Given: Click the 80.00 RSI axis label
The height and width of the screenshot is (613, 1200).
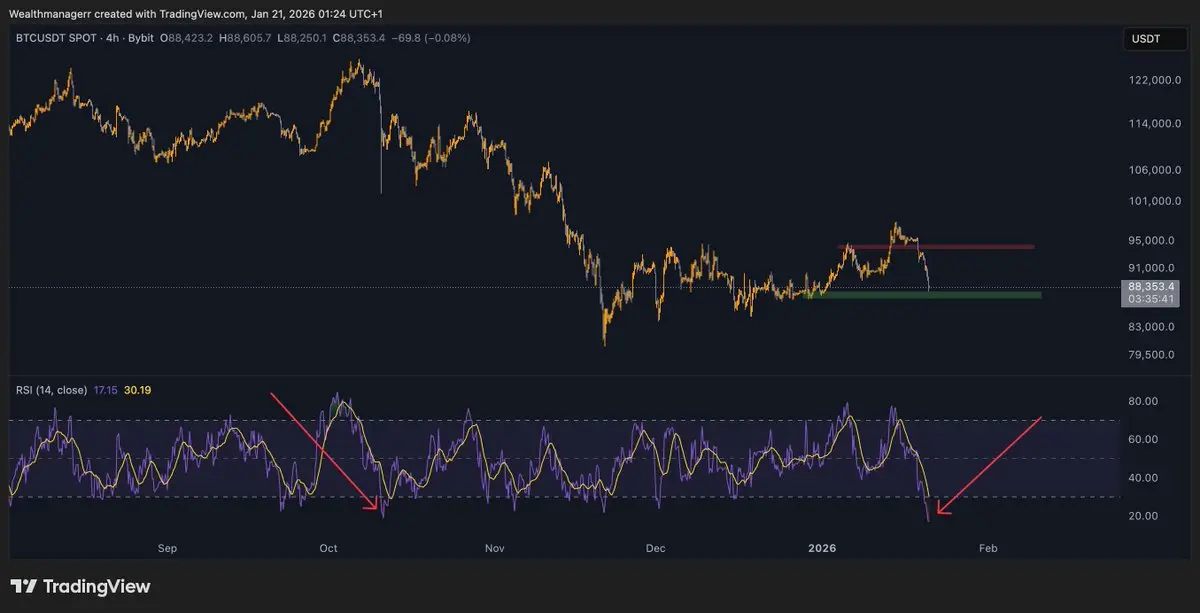Looking at the screenshot, I should pos(1143,401).
